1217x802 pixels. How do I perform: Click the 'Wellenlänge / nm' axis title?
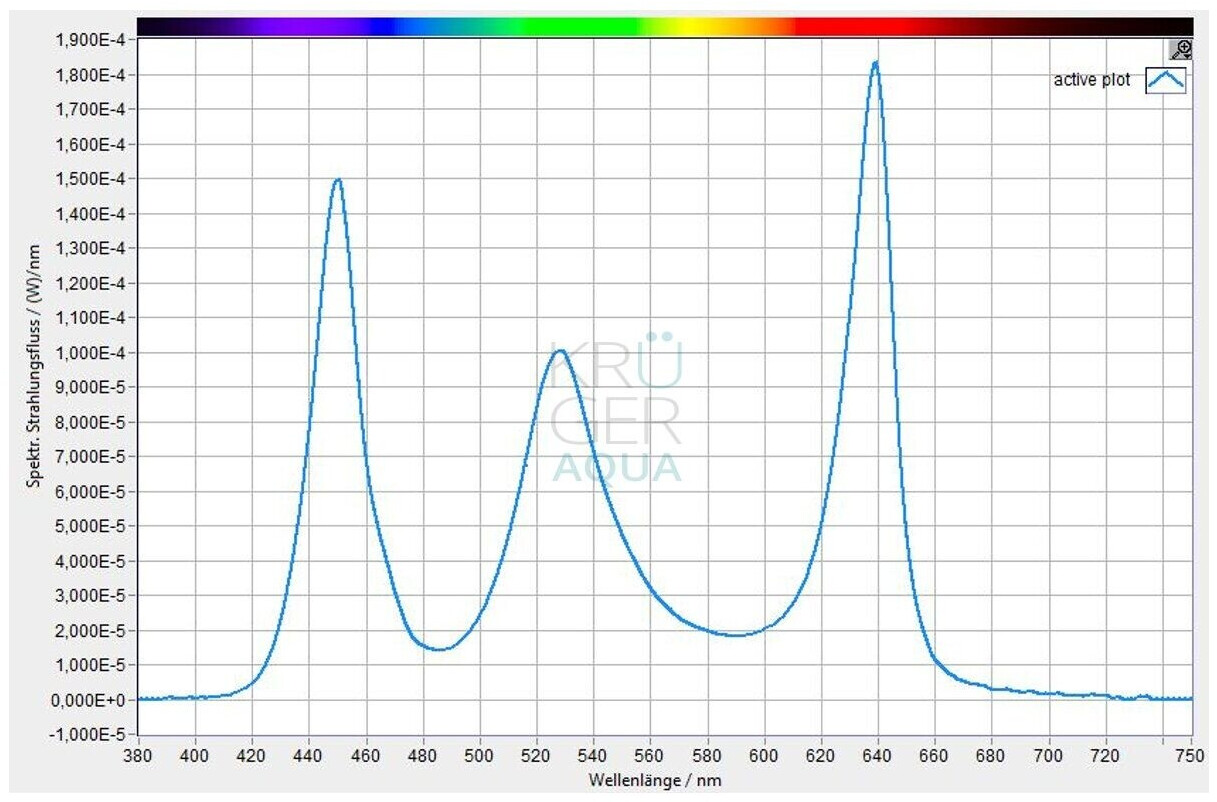click(x=655, y=781)
